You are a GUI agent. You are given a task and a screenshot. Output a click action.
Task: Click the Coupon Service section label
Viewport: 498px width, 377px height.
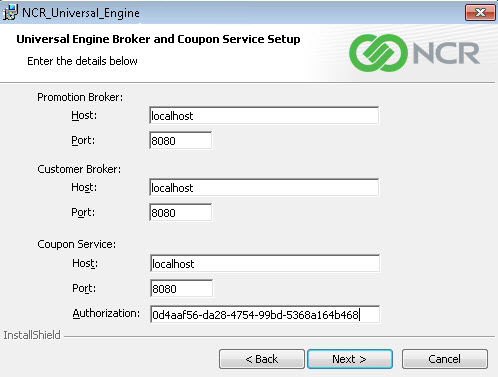click(x=76, y=244)
